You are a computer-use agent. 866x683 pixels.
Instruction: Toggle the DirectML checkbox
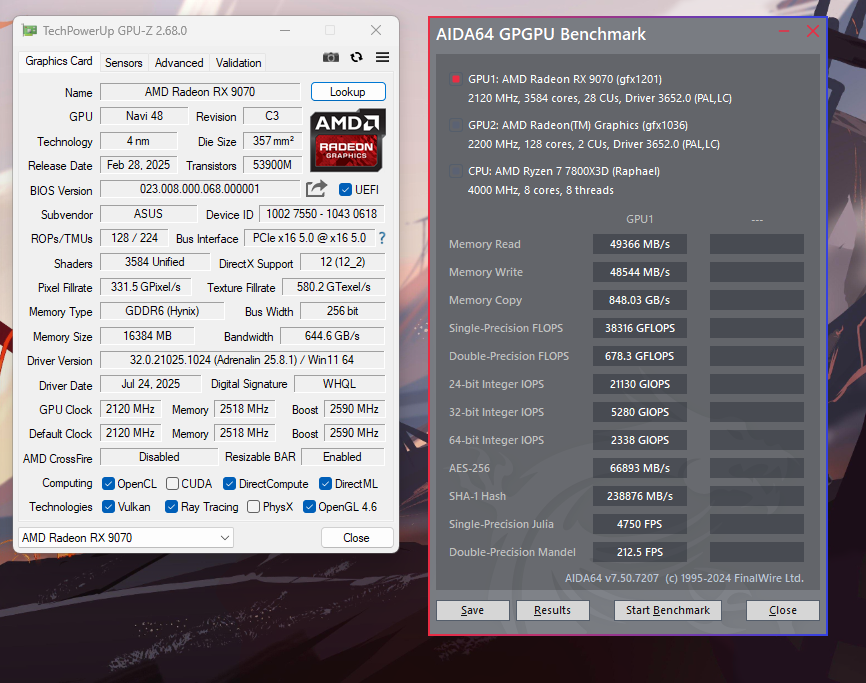point(325,484)
